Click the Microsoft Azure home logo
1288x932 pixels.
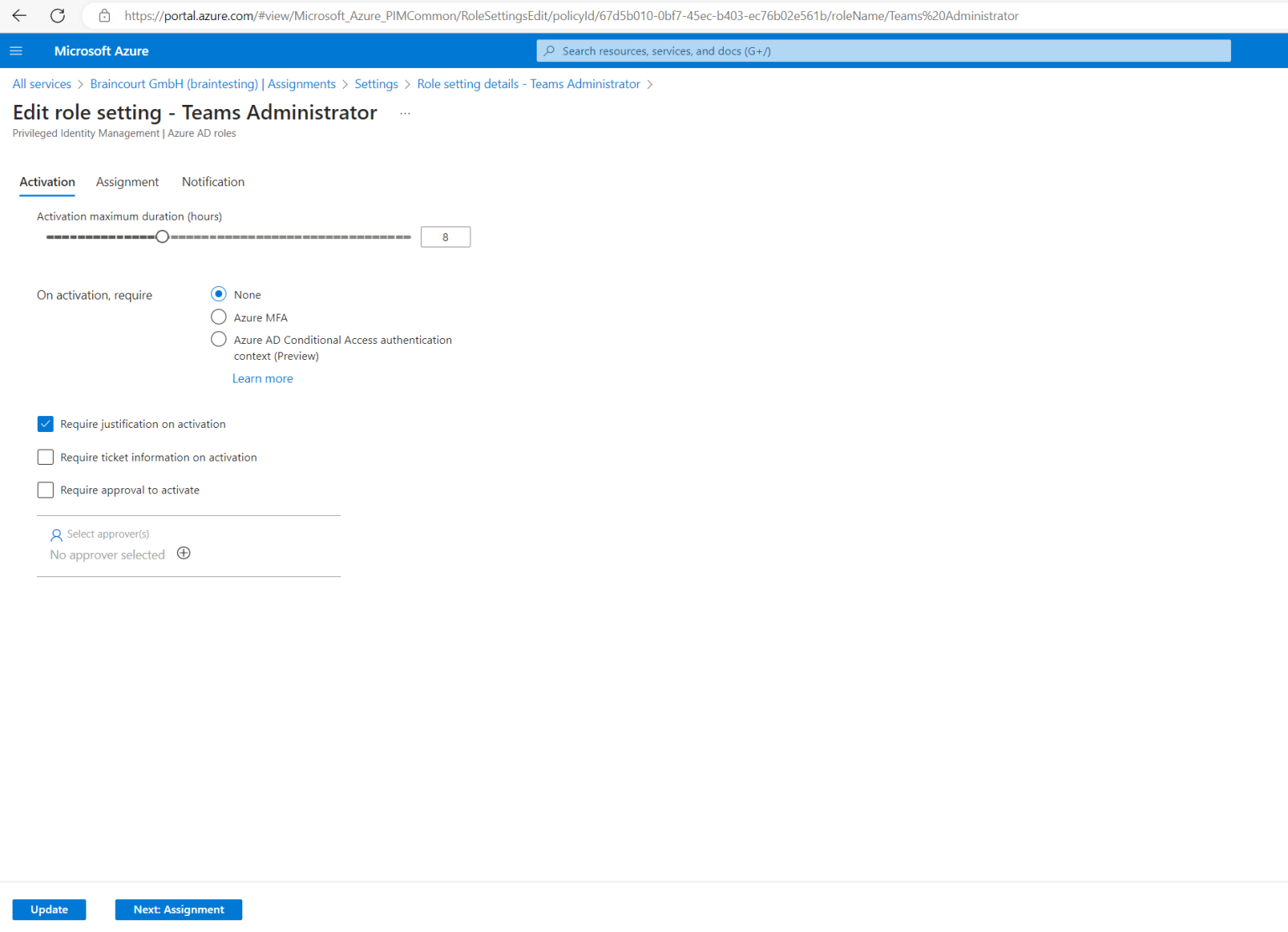101,50
